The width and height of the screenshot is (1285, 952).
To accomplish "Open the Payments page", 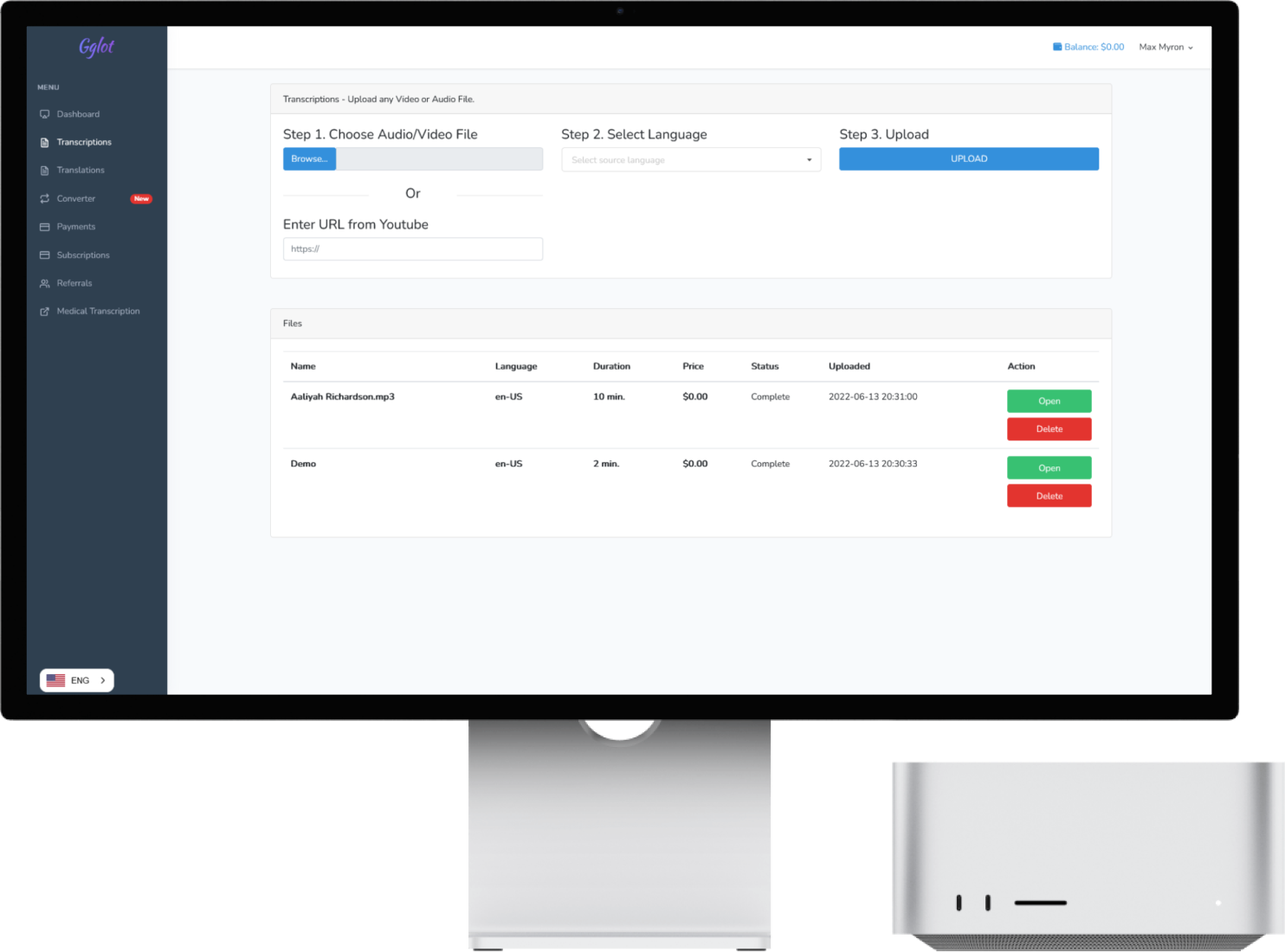I will click(76, 227).
